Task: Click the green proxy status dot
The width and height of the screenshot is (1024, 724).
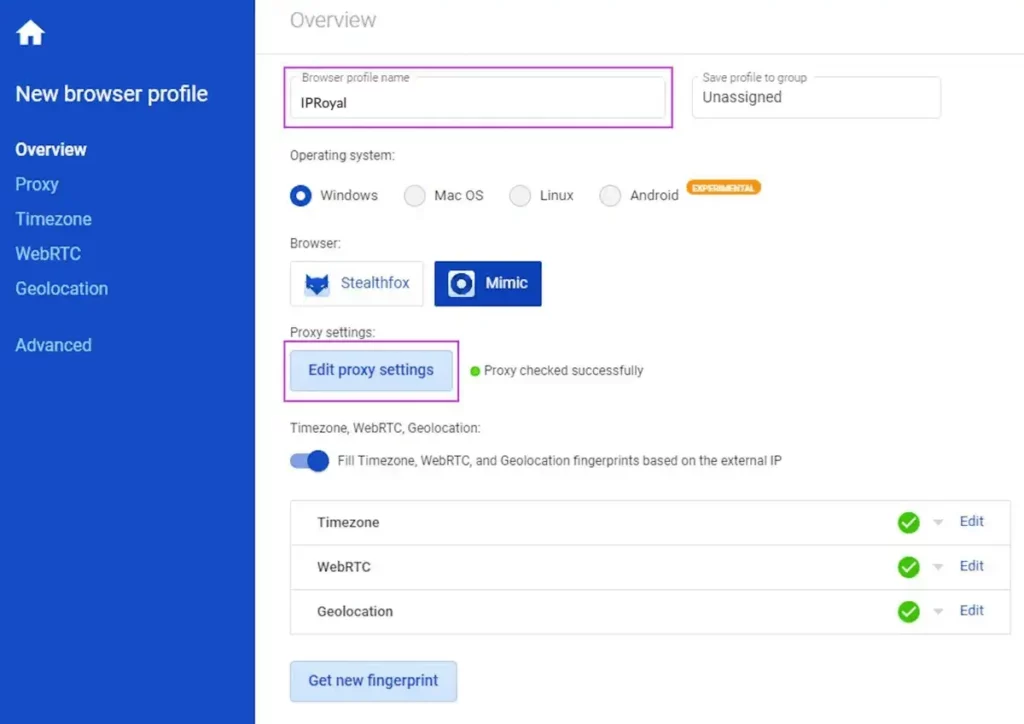Action: pos(475,371)
